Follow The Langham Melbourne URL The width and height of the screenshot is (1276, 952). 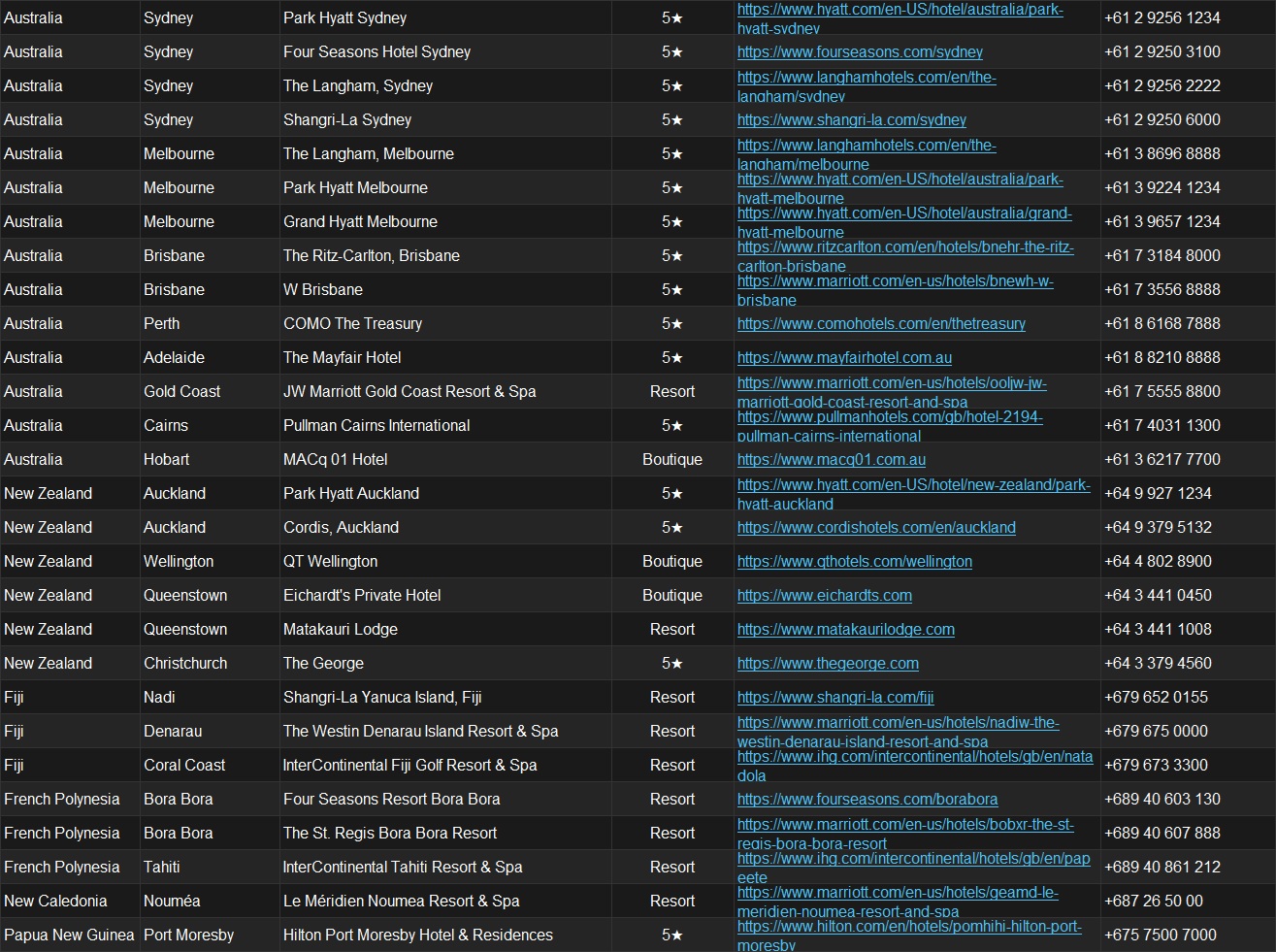coord(867,153)
